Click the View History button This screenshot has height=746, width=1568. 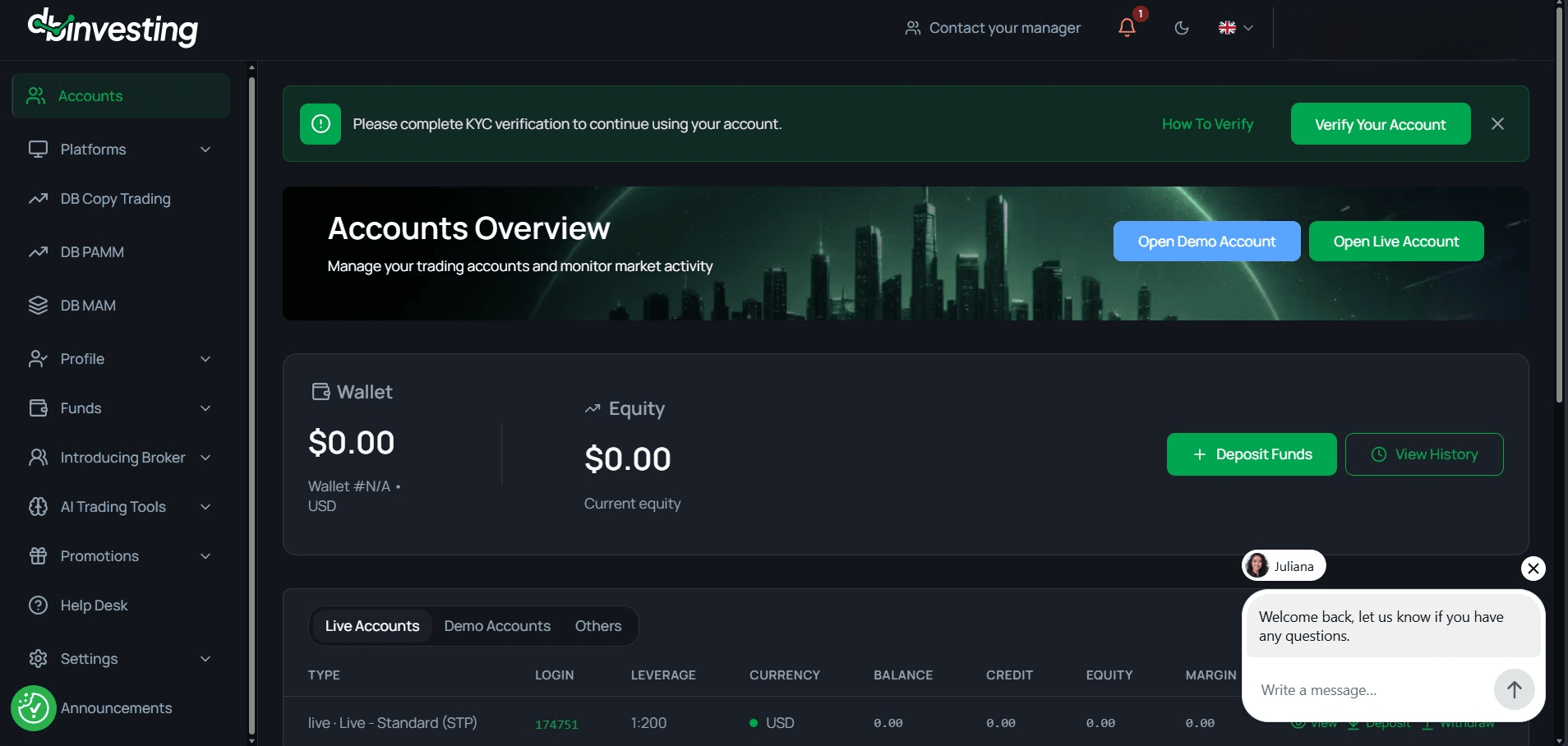click(1424, 454)
